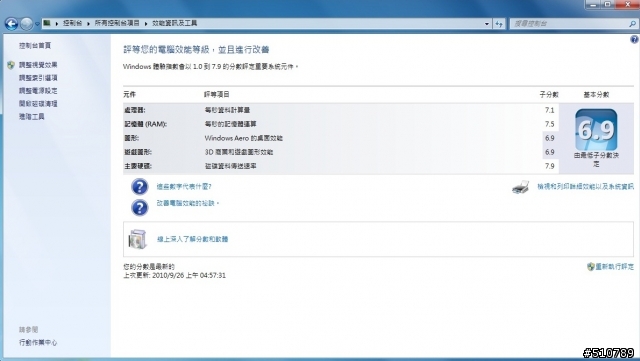Click the printer icon
Image resolution: width=640 pixels, height=361 pixels.
pos(521,187)
